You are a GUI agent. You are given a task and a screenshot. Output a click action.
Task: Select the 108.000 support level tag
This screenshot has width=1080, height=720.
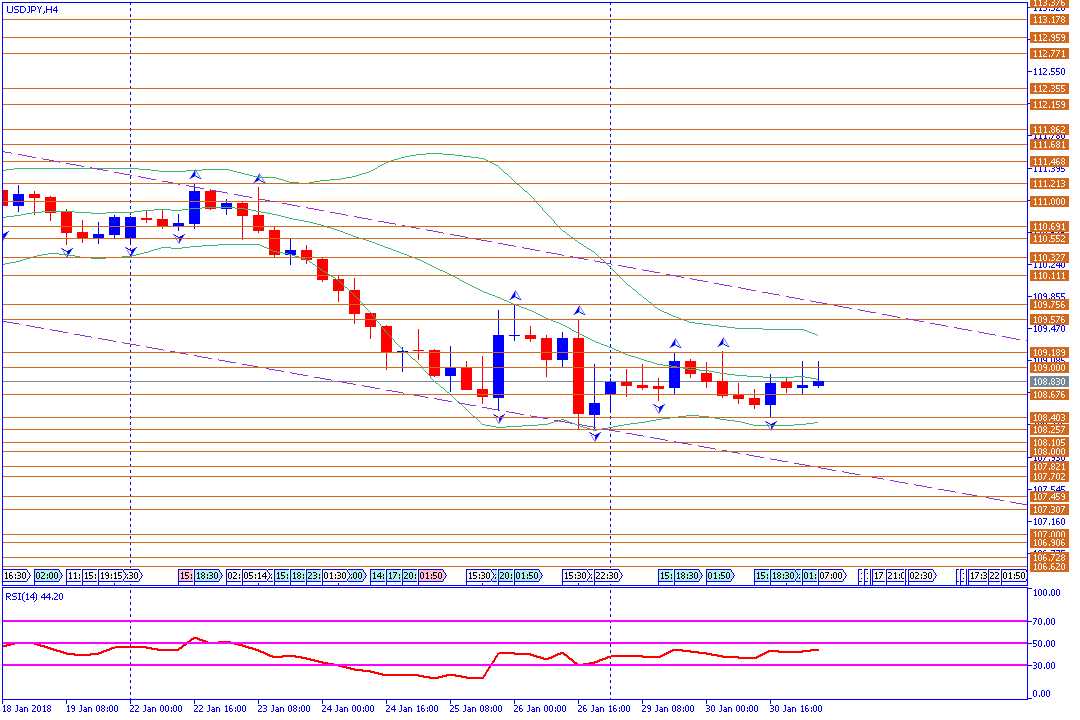tap(1048, 452)
